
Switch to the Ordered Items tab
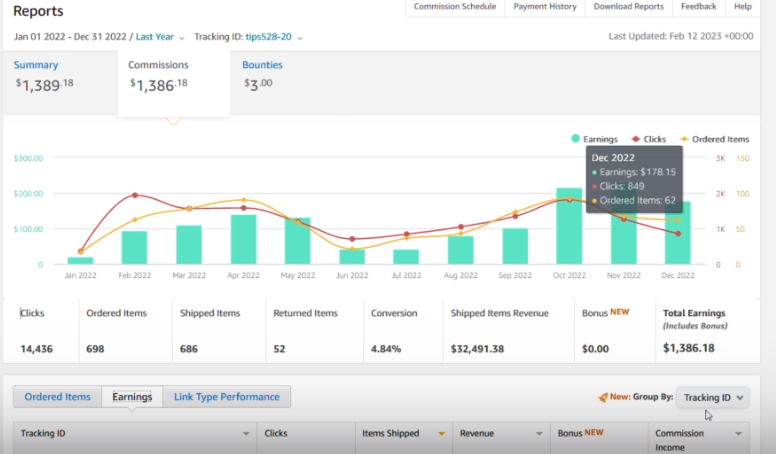(x=57, y=397)
